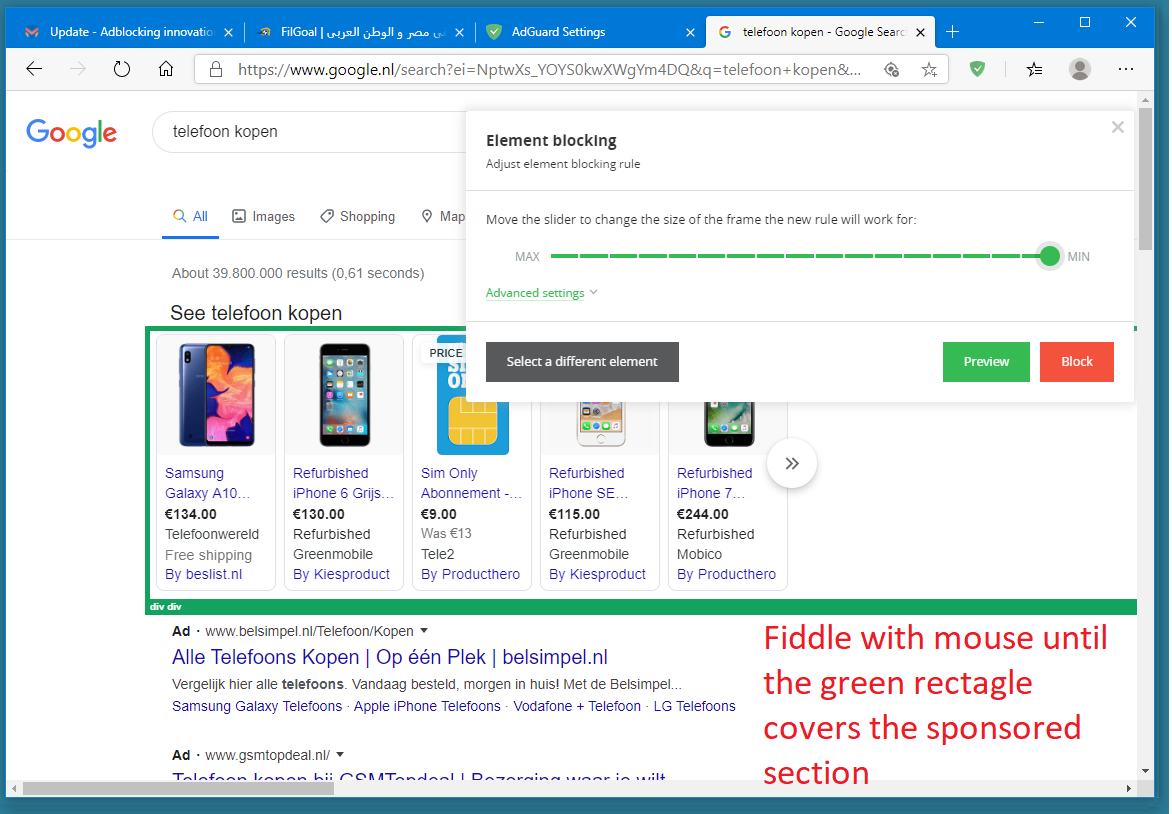Screen dimensions: 1172x814
Task: Close the Element blocking panel
Action: tap(1117, 127)
